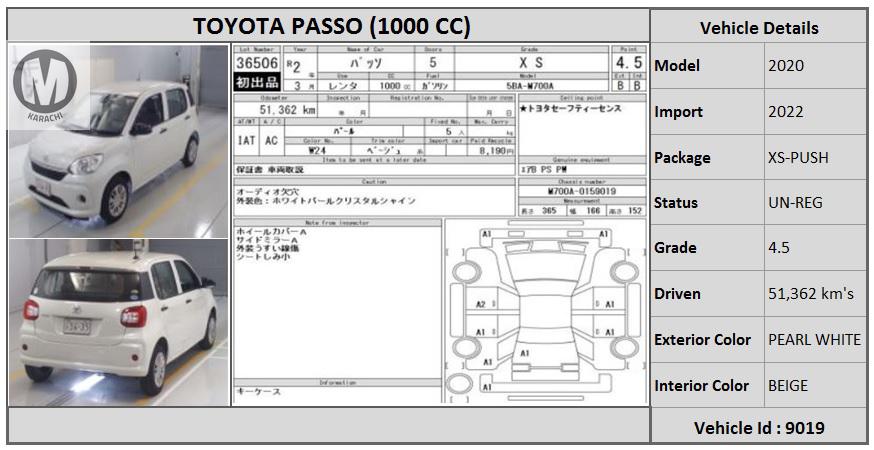Click lot number 36506 on auction sheet
Screen dimensions: 874x450
point(257,62)
